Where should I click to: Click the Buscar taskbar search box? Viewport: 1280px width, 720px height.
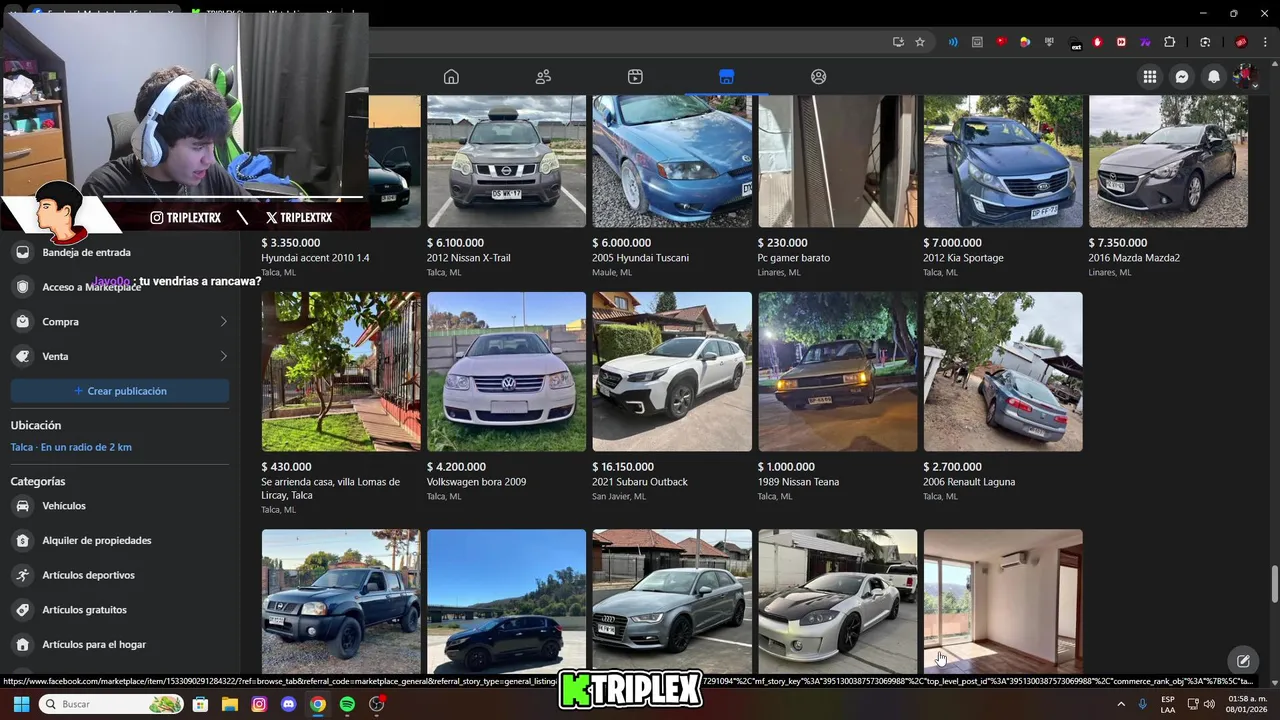coord(112,704)
